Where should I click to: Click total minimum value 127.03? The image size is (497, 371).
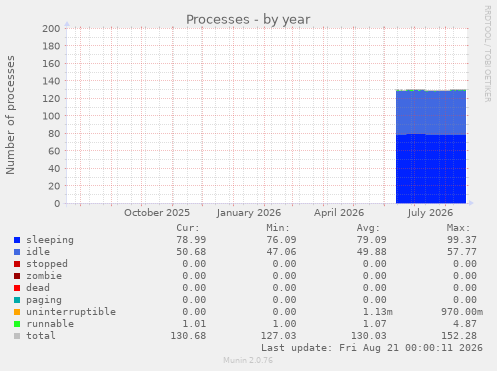pyautogui.click(x=278, y=336)
